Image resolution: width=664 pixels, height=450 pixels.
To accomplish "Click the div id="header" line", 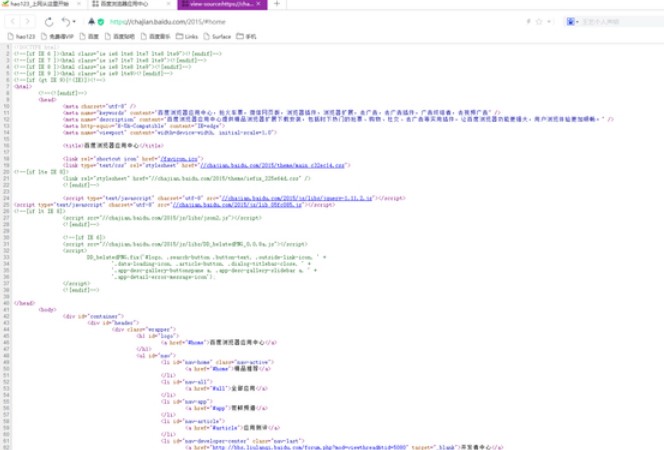I will (x=113, y=323).
